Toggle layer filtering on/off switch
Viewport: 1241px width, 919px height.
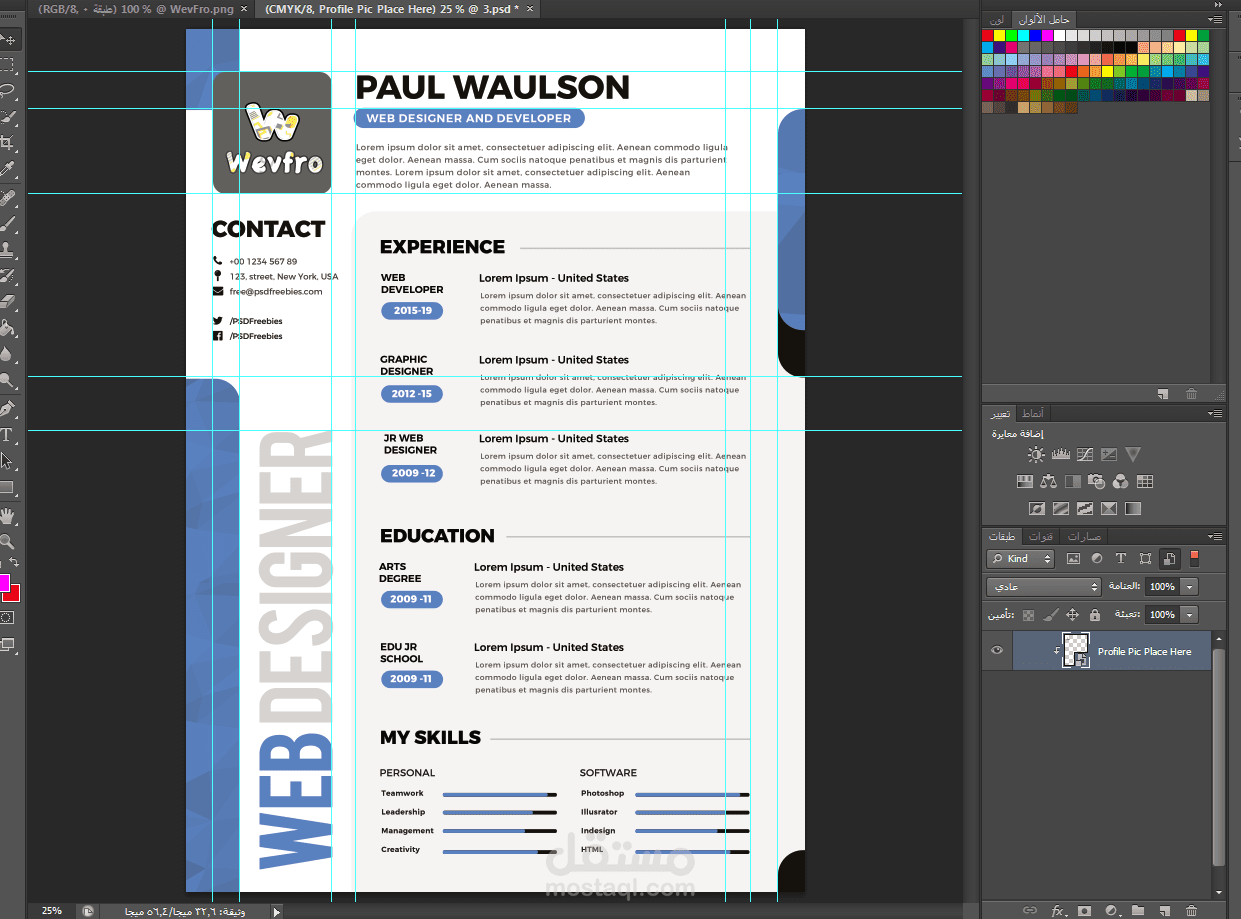click(x=1193, y=558)
